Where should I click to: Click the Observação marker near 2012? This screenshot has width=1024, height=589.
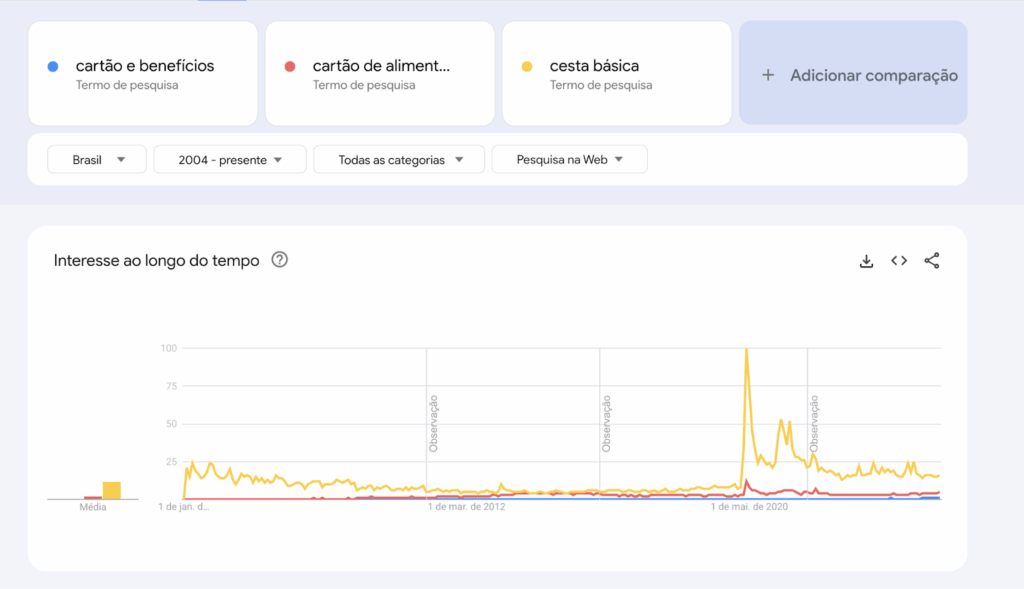point(434,423)
